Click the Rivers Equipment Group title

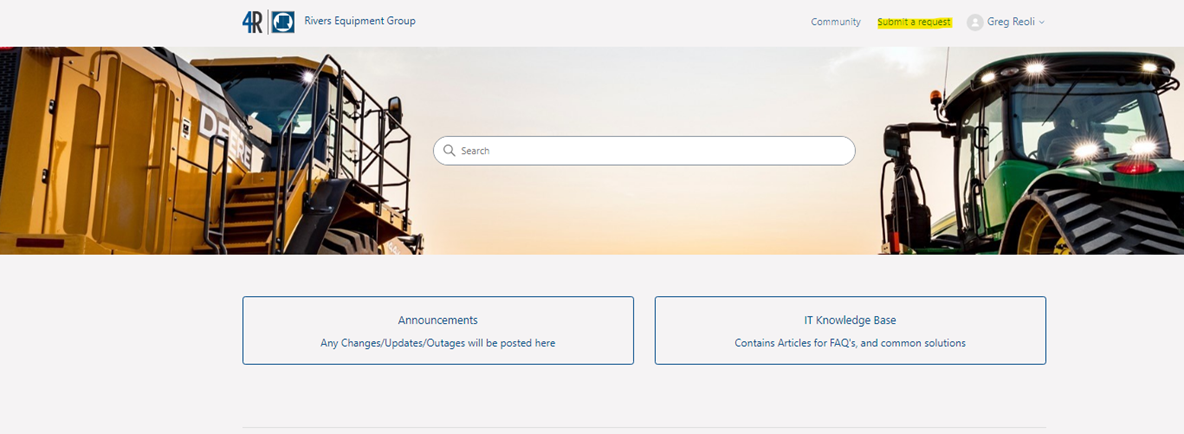click(x=360, y=21)
